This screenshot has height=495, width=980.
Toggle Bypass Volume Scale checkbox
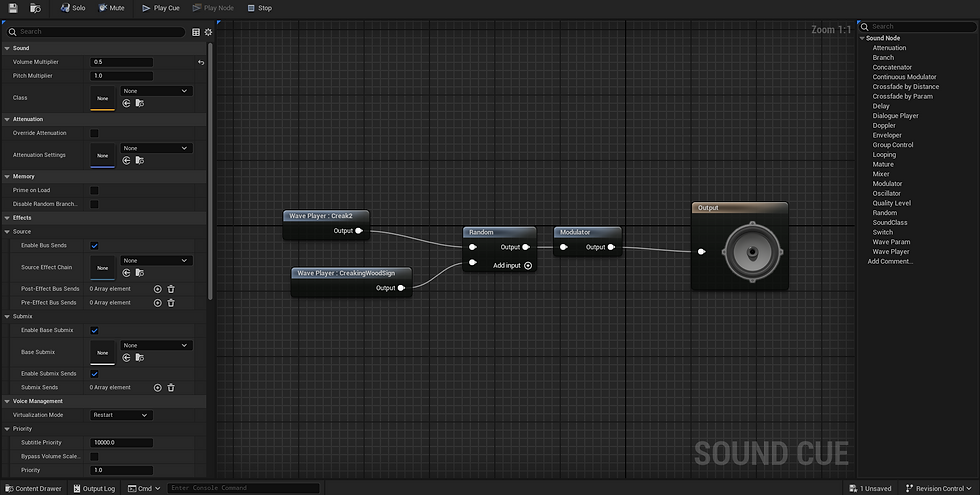pos(94,456)
